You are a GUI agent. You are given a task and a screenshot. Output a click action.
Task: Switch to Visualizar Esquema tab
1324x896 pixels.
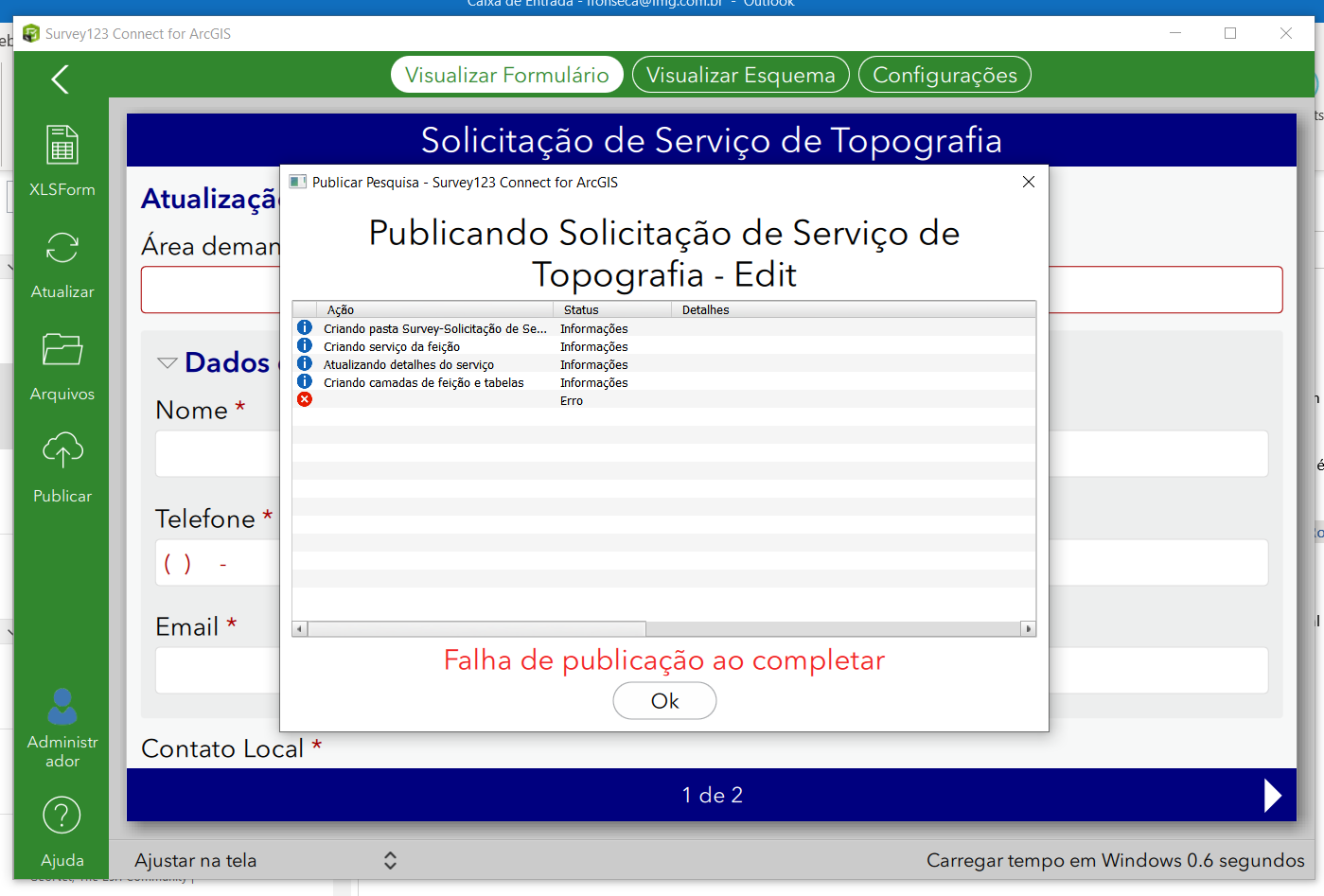[741, 75]
